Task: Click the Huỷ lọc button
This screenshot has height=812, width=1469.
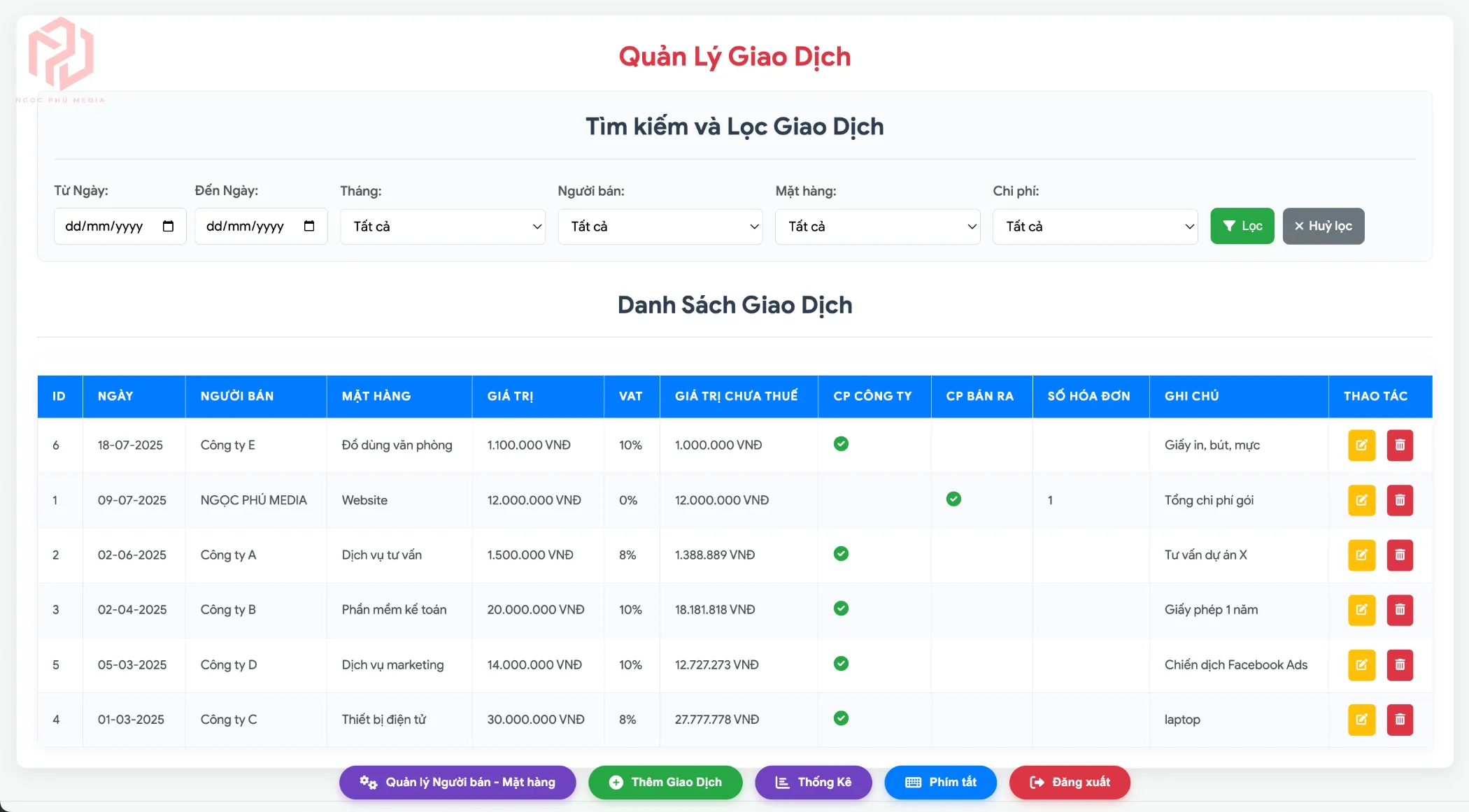Action: pyautogui.click(x=1323, y=226)
